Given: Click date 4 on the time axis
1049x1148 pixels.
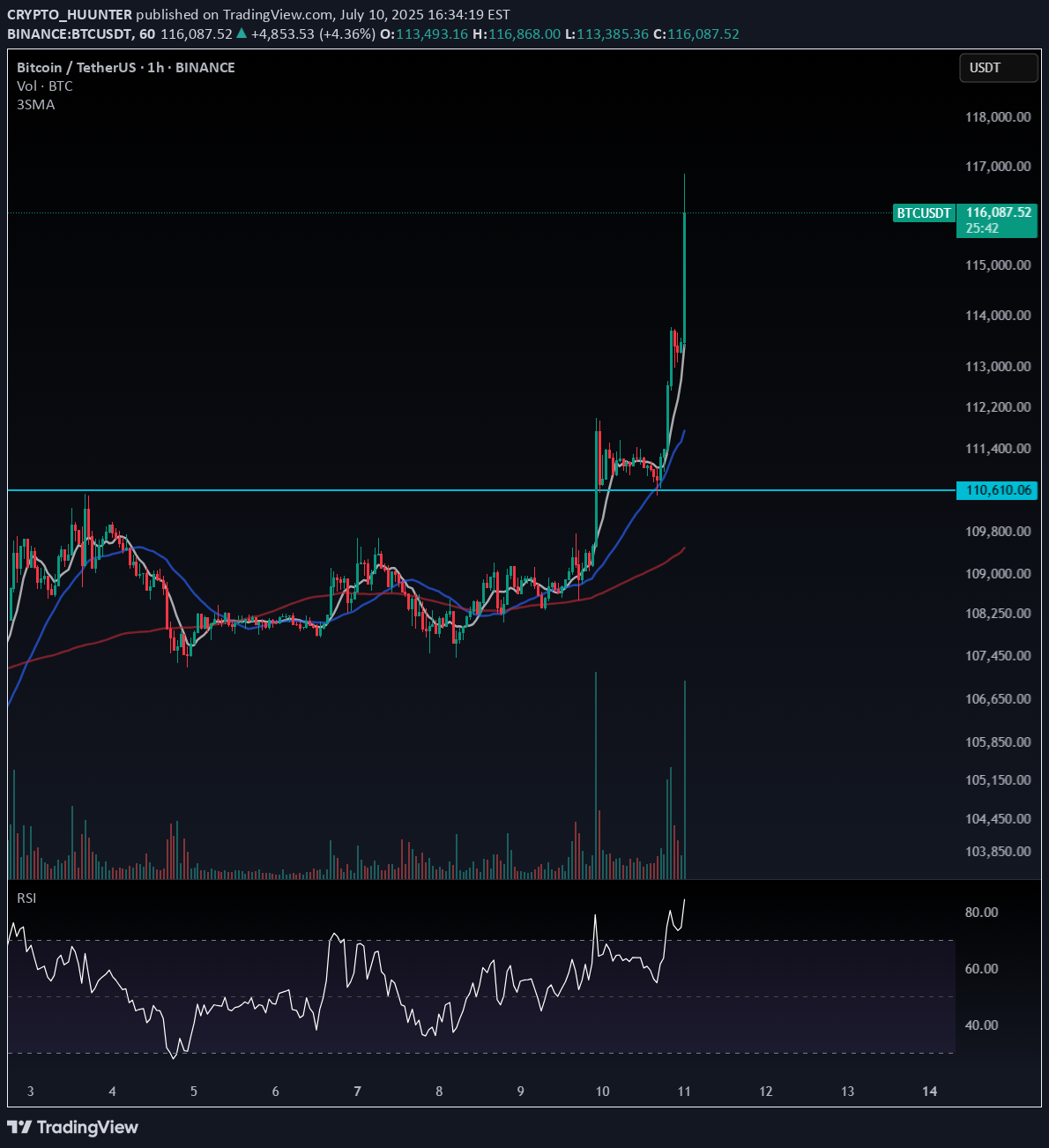Looking at the screenshot, I should point(112,1092).
